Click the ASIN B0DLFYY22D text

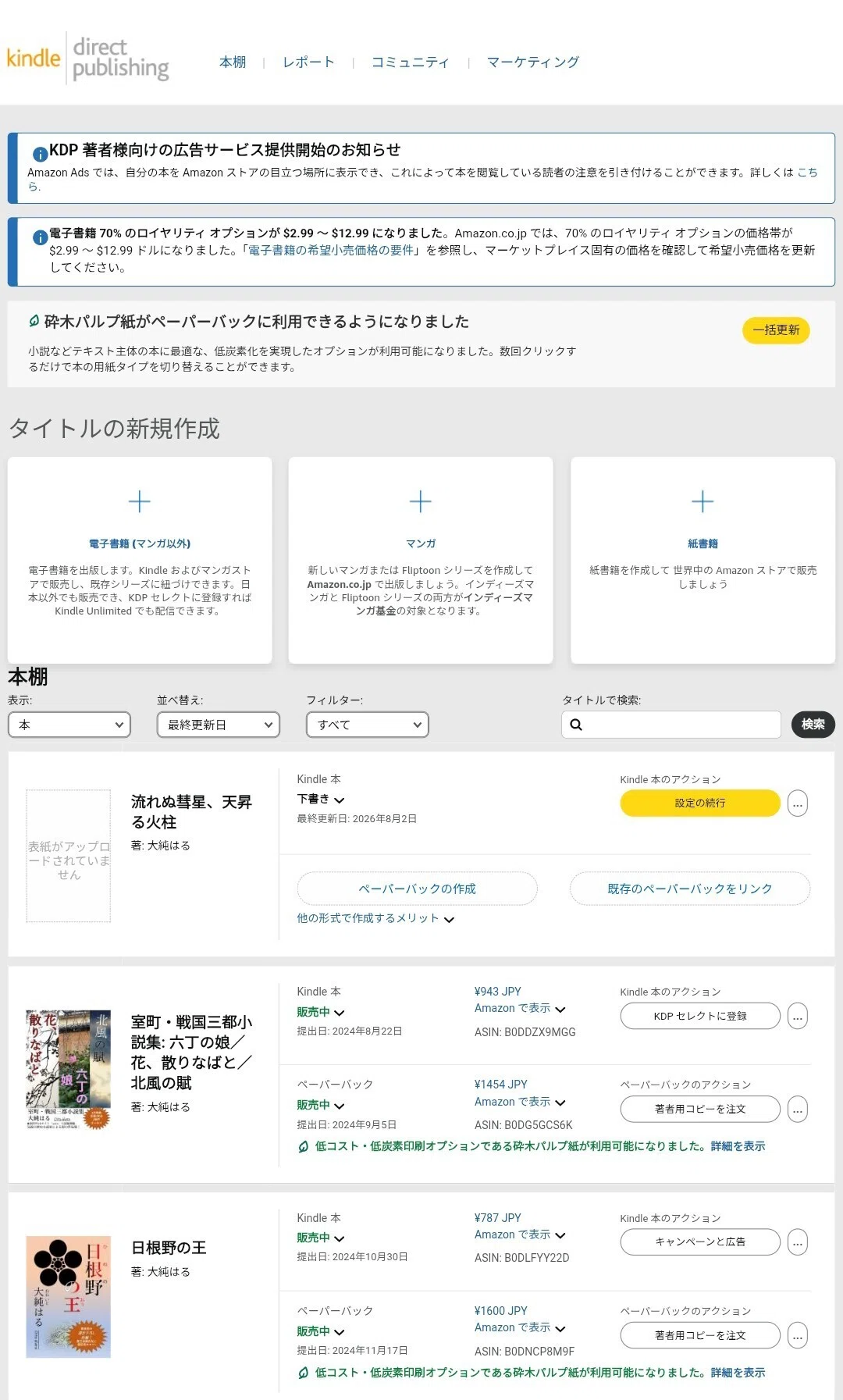pyautogui.click(x=522, y=1258)
